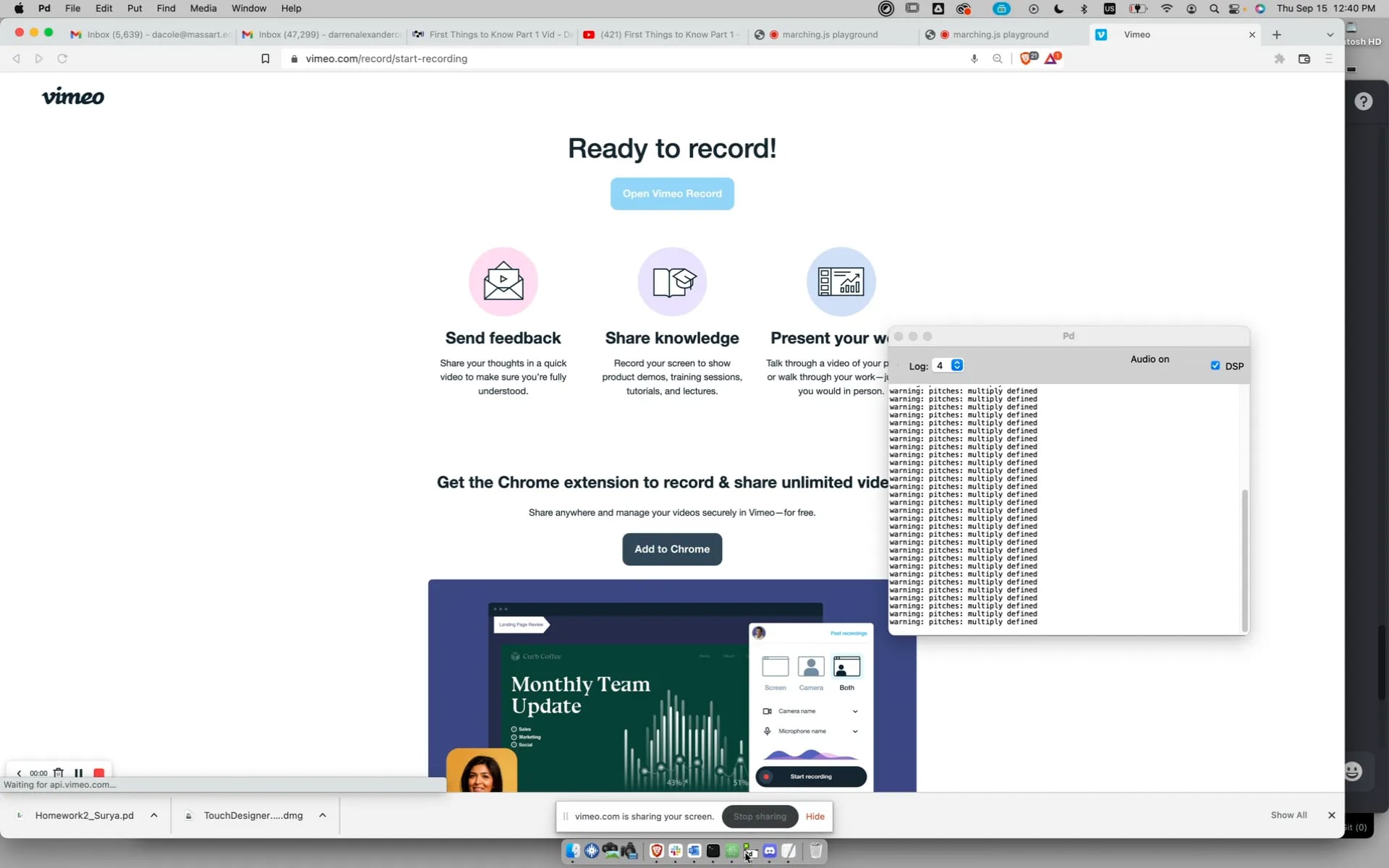The width and height of the screenshot is (1389, 868).
Task: Collapse the recording control with left chevron
Action: 19,773
